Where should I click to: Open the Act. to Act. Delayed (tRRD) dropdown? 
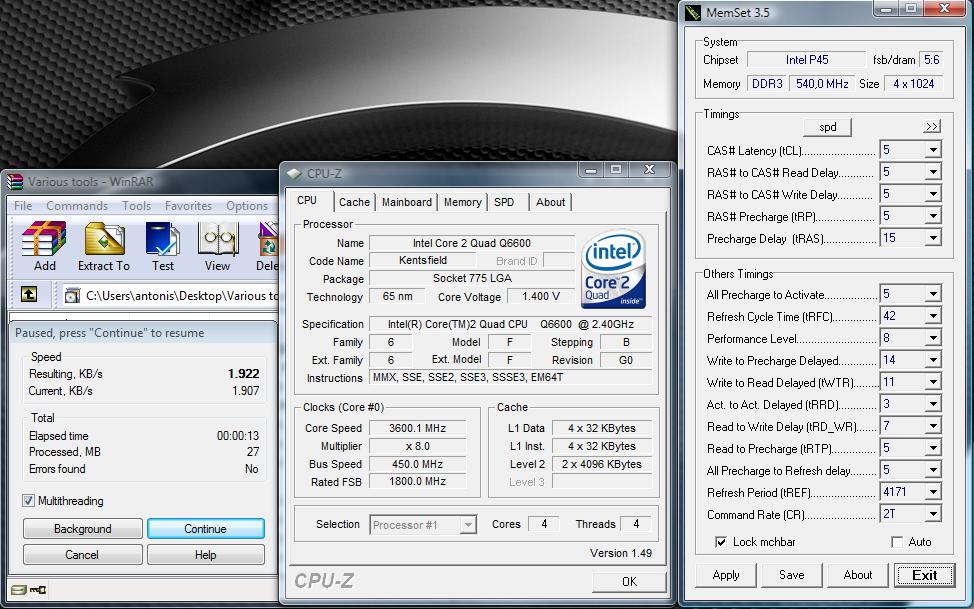932,405
